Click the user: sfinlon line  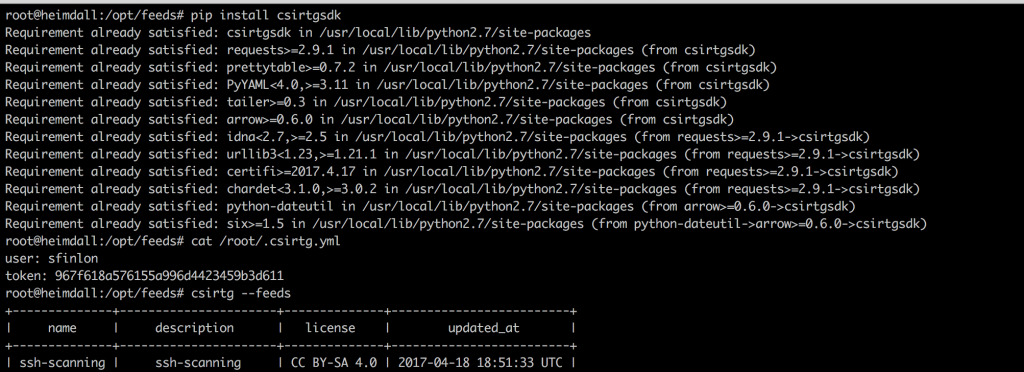(x=52, y=258)
